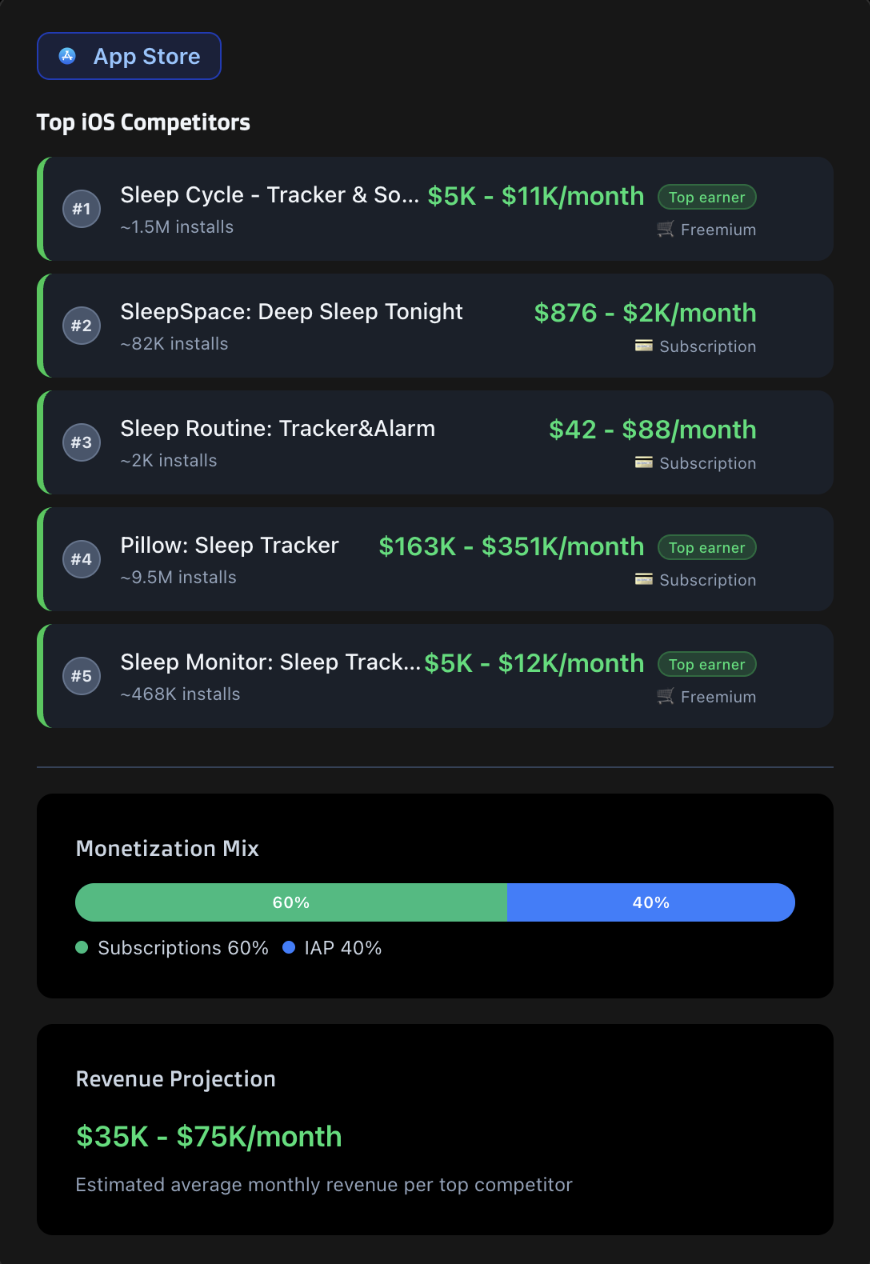This screenshot has height=1264, width=870.
Task: Click the shopping cart icon next to Sleep Cycle's Freemium label
Action: point(664,229)
